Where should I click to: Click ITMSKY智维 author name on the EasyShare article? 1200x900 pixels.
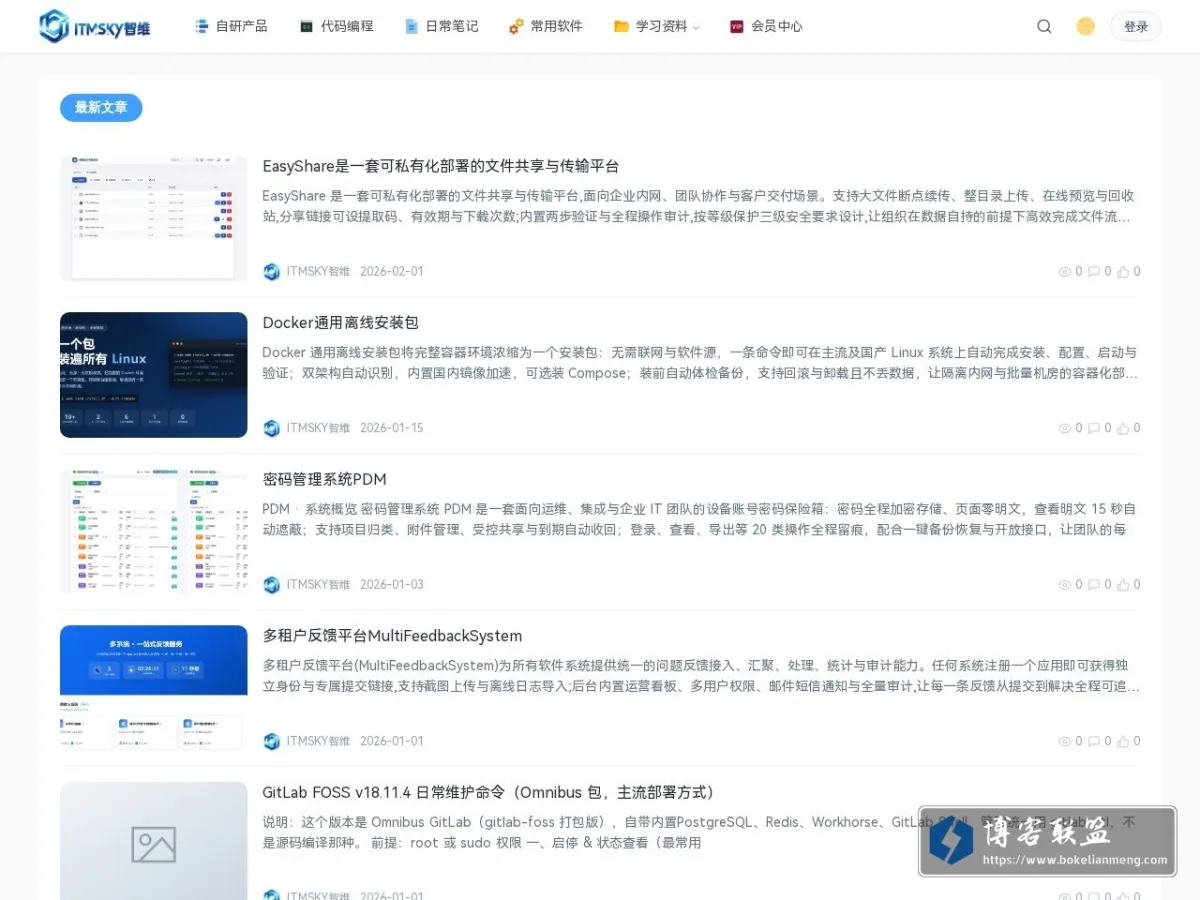[318, 271]
